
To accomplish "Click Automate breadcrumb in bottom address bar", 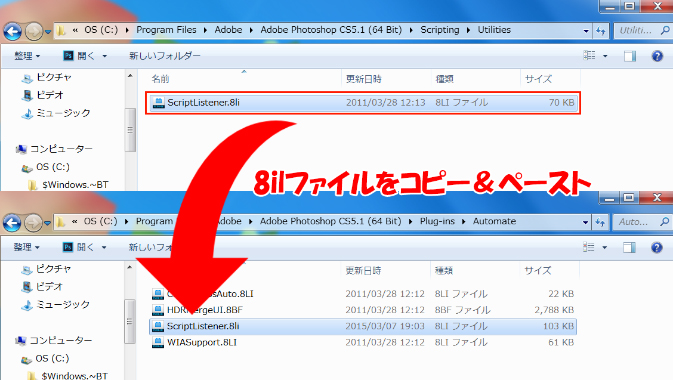I will pos(494,221).
